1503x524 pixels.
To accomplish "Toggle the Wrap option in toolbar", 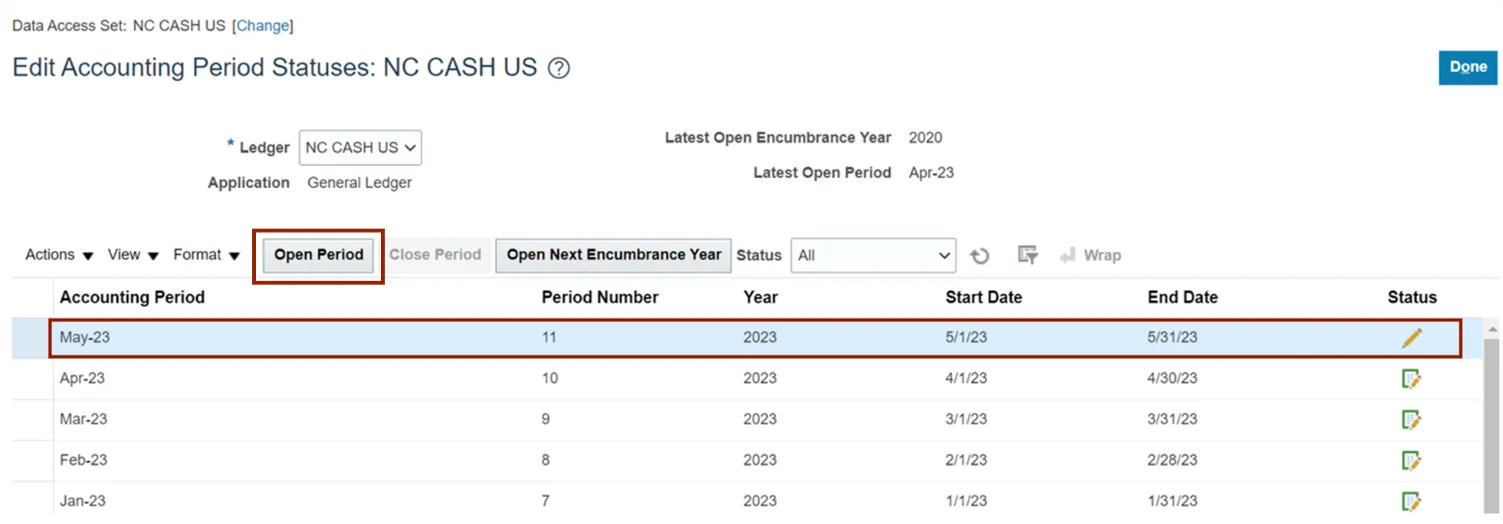I will pos(1091,256).
